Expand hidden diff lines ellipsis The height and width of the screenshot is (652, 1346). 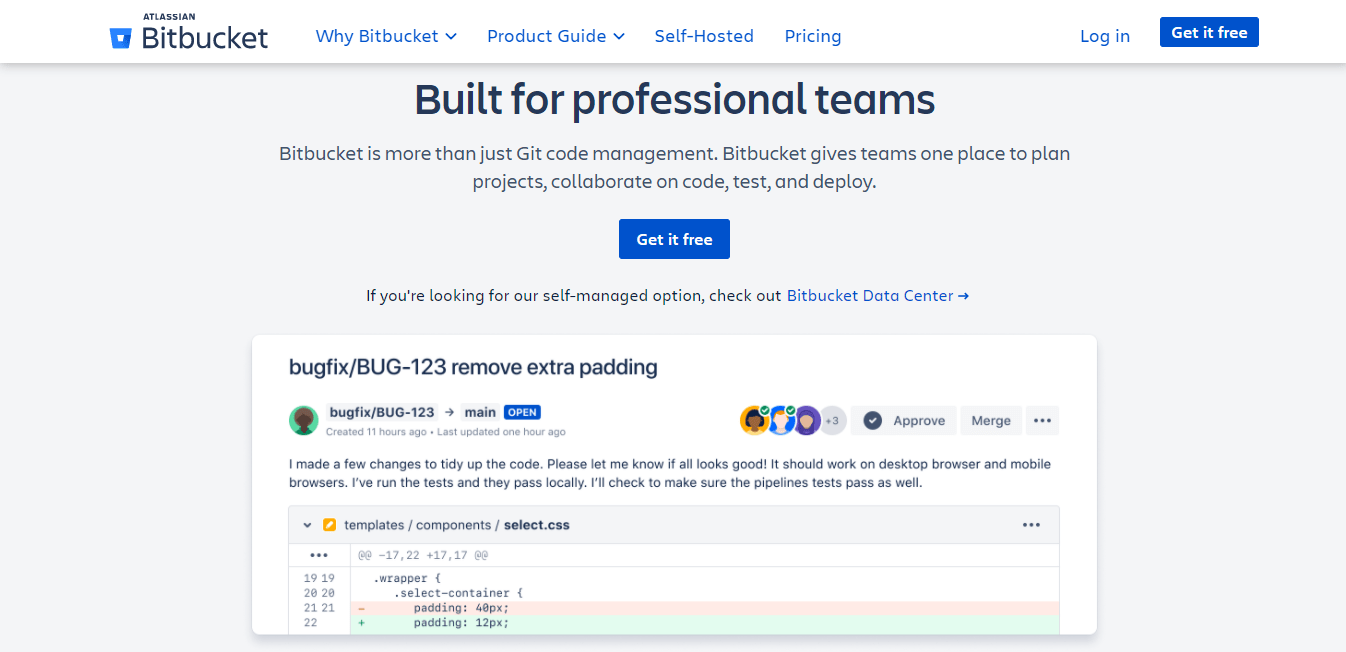pyautogui.click(x=319, y=555)
